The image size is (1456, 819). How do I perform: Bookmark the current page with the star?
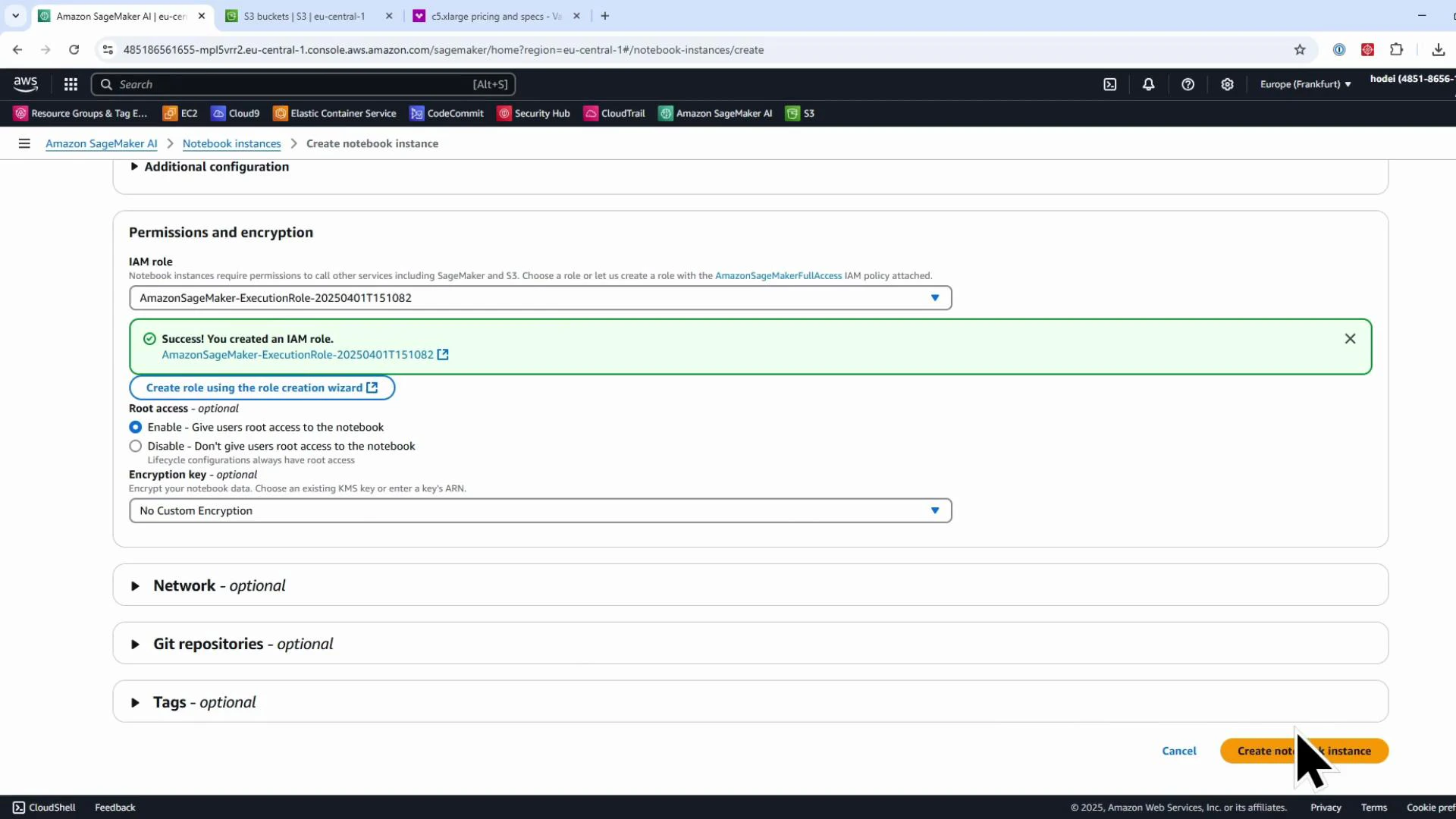1300,49
